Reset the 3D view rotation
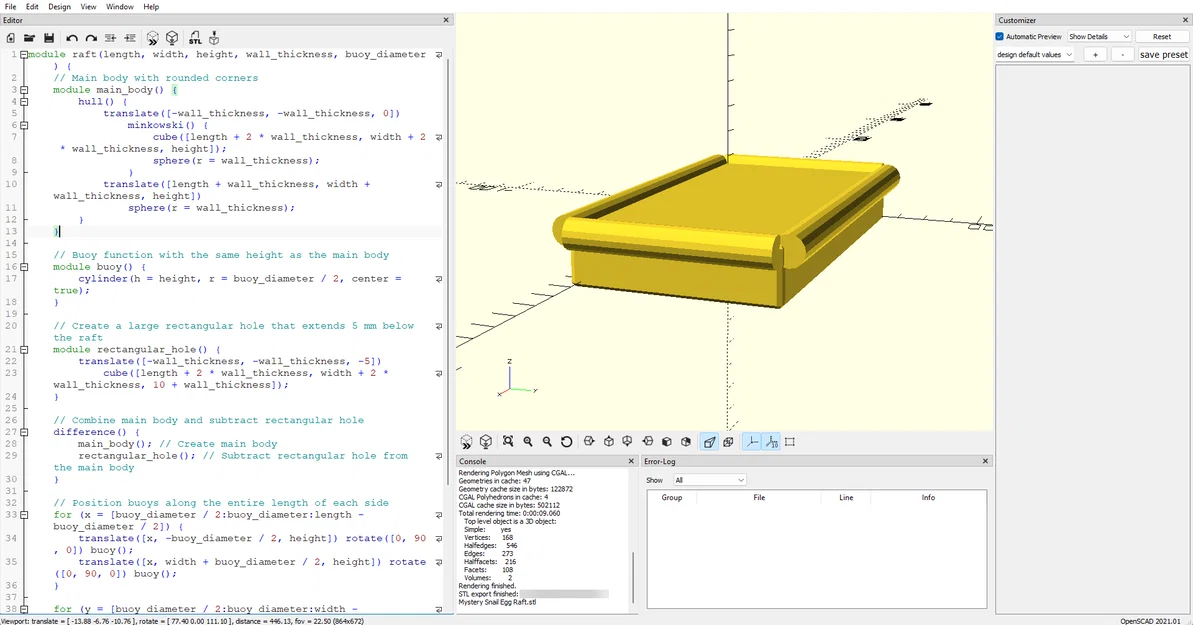The width and height of the screenshot is (1193, 625). click(x=566, y=442)
